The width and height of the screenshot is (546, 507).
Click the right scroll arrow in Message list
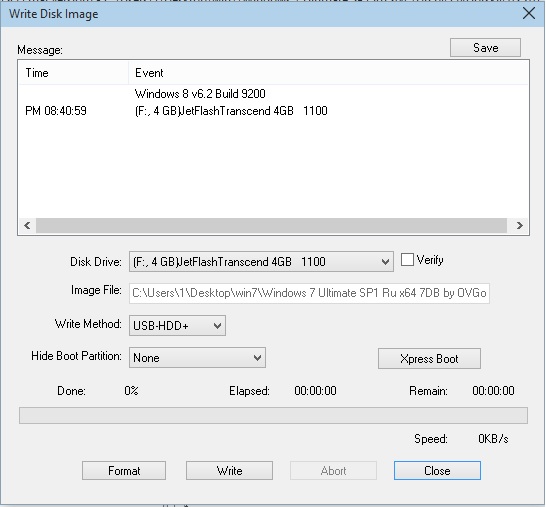(520, 226)
